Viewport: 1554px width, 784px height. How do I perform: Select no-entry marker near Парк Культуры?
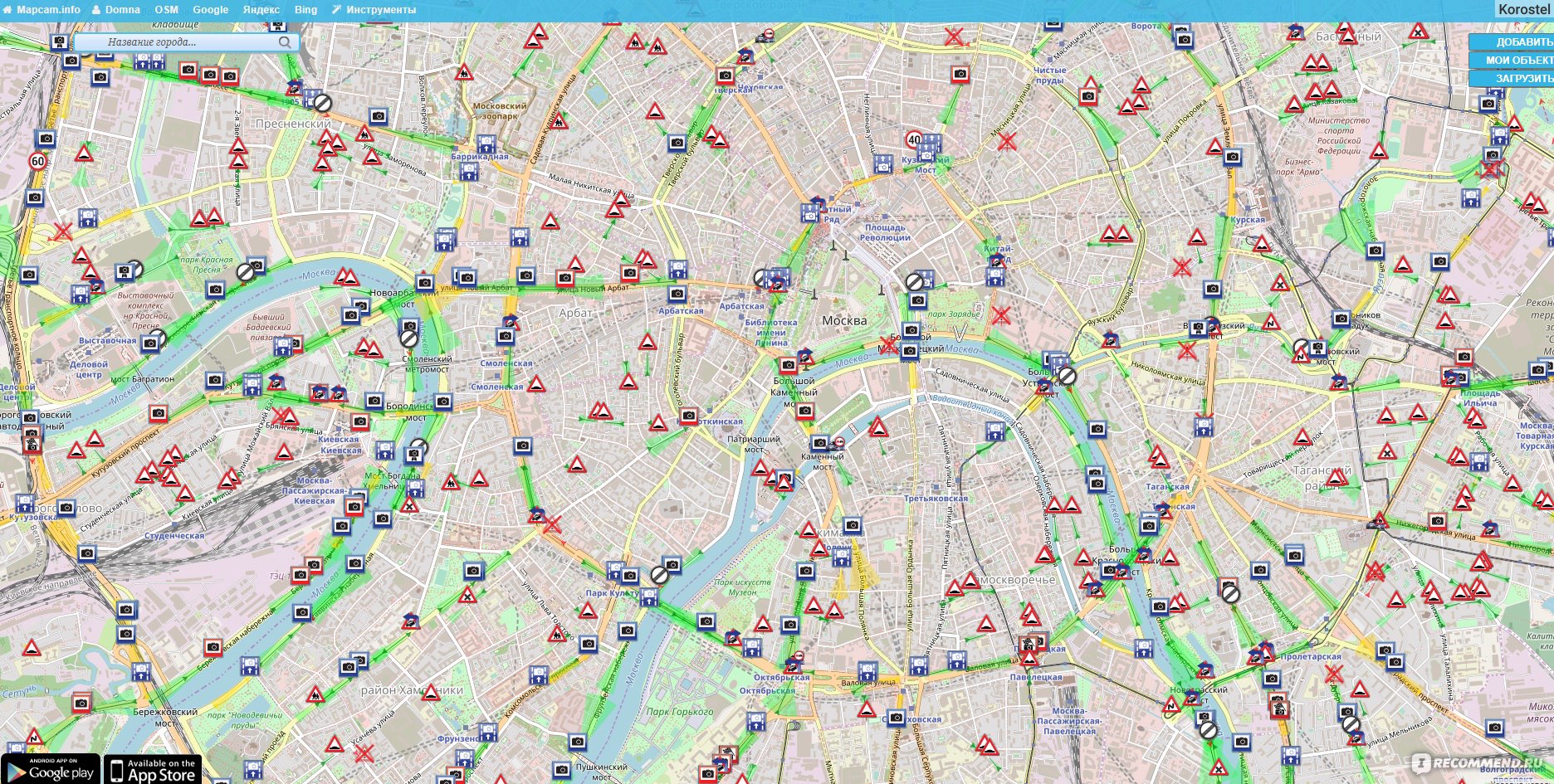click(x=659, y=574)
